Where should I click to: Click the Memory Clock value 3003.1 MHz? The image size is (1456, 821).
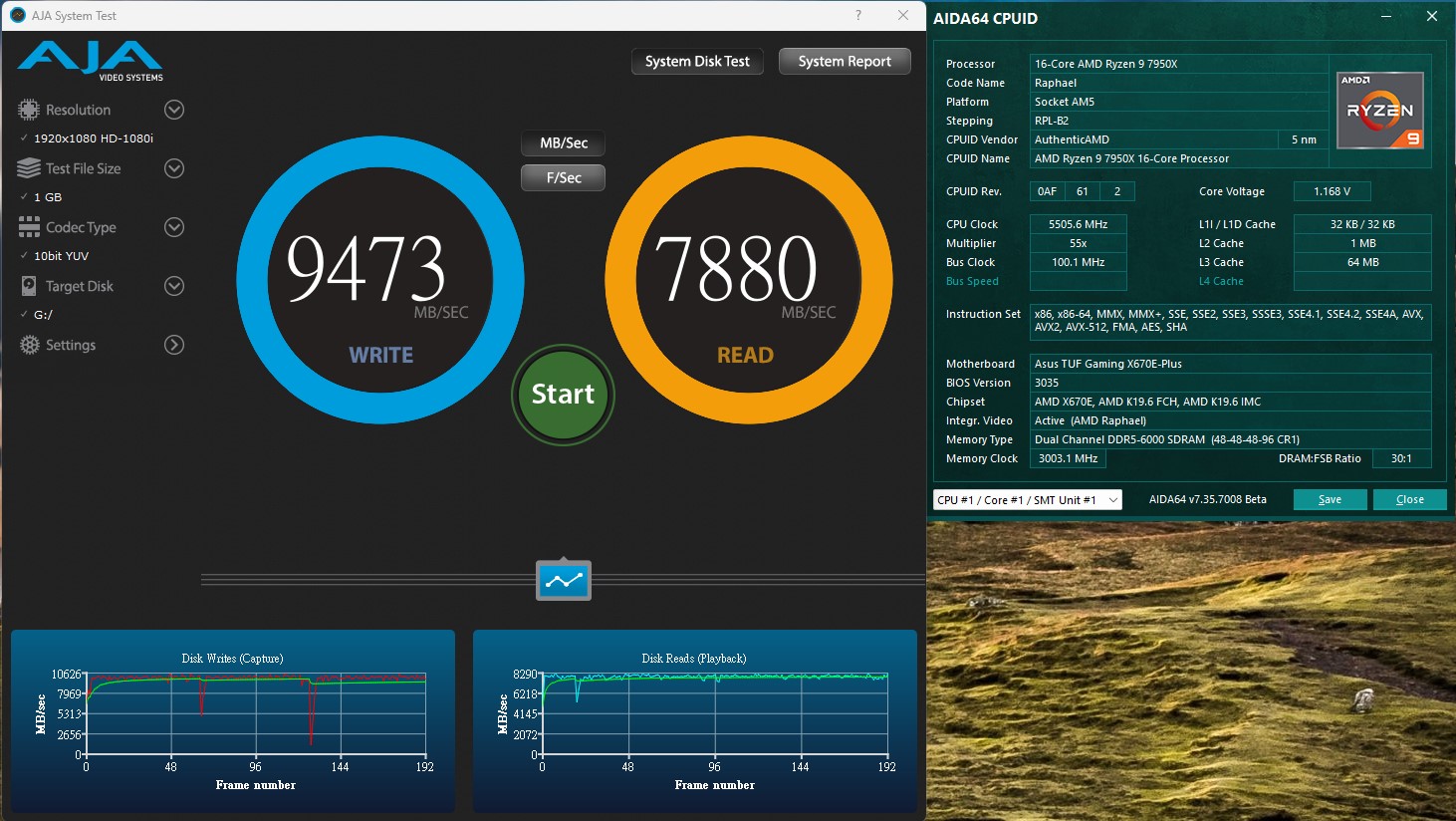tap(1068, 458)
